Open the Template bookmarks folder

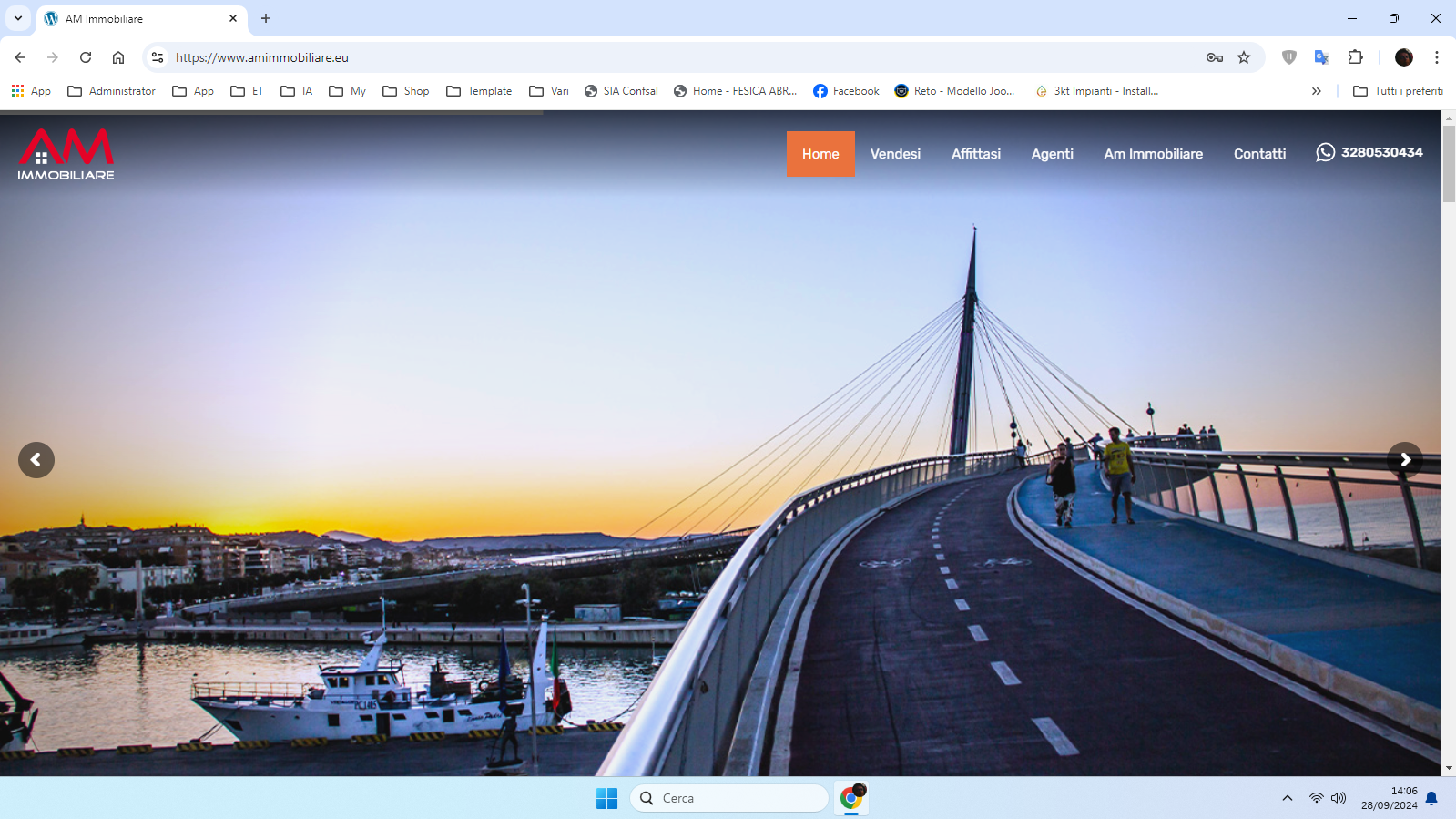tap(479, 91)
